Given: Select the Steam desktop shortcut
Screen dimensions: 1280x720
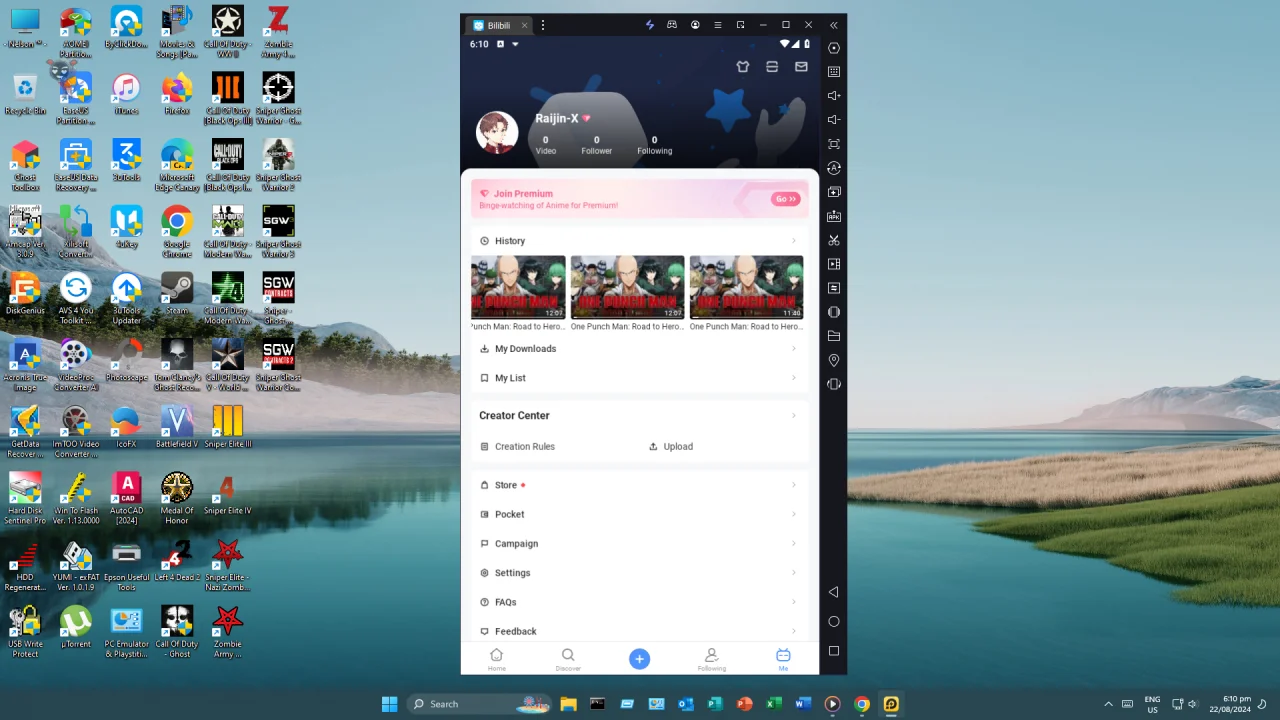Looking at the screenshot, I should (177, 295).
